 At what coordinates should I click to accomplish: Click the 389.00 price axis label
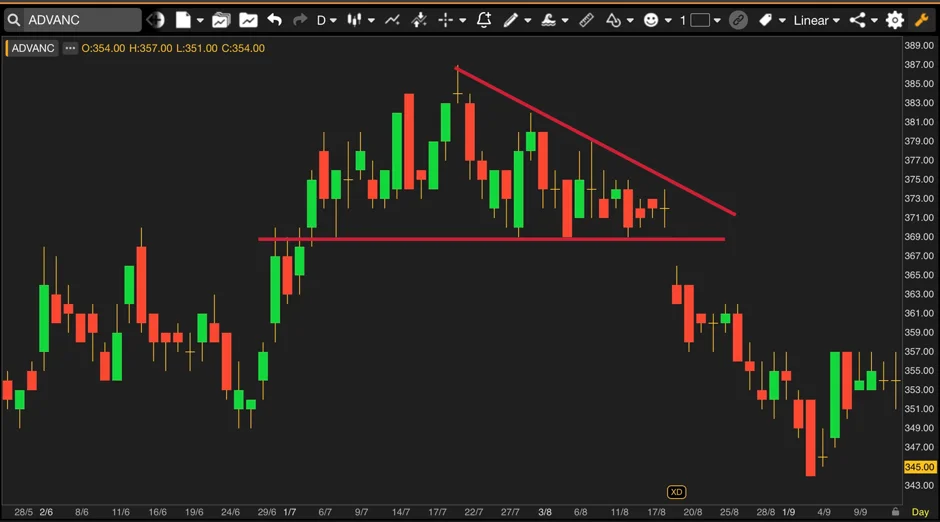click(x=919, y=46)
